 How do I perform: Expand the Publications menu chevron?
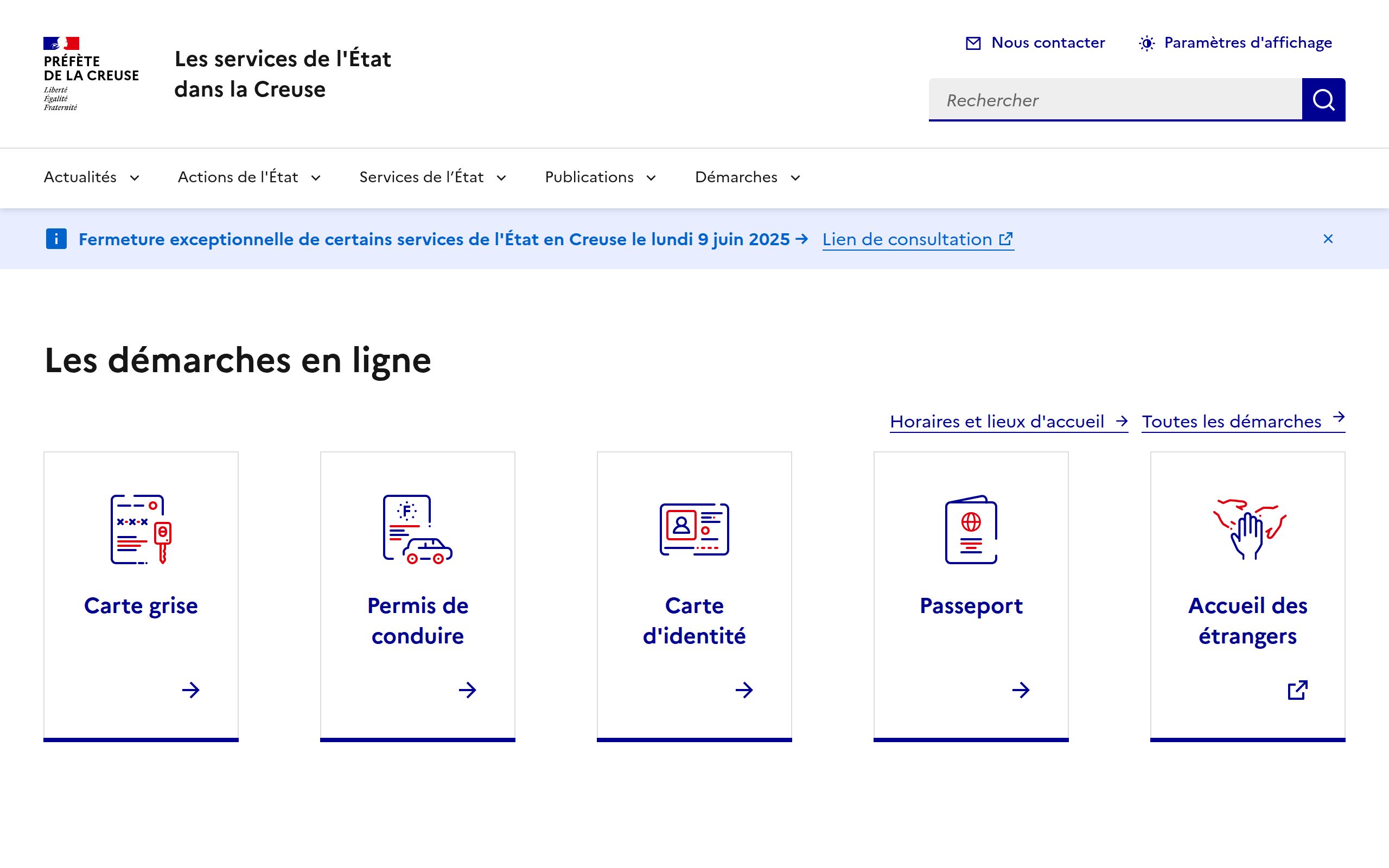651,178
